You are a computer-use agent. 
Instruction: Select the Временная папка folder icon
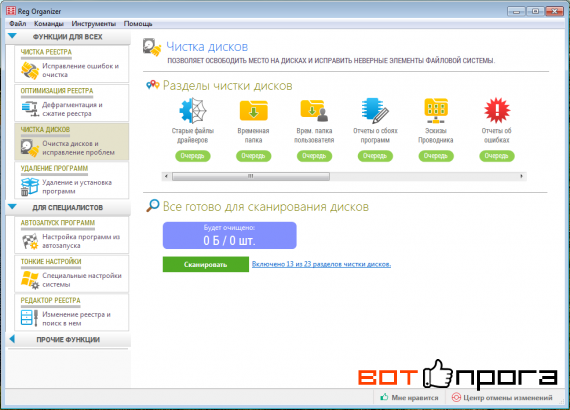pyautogui.click(x=253, y=110)
